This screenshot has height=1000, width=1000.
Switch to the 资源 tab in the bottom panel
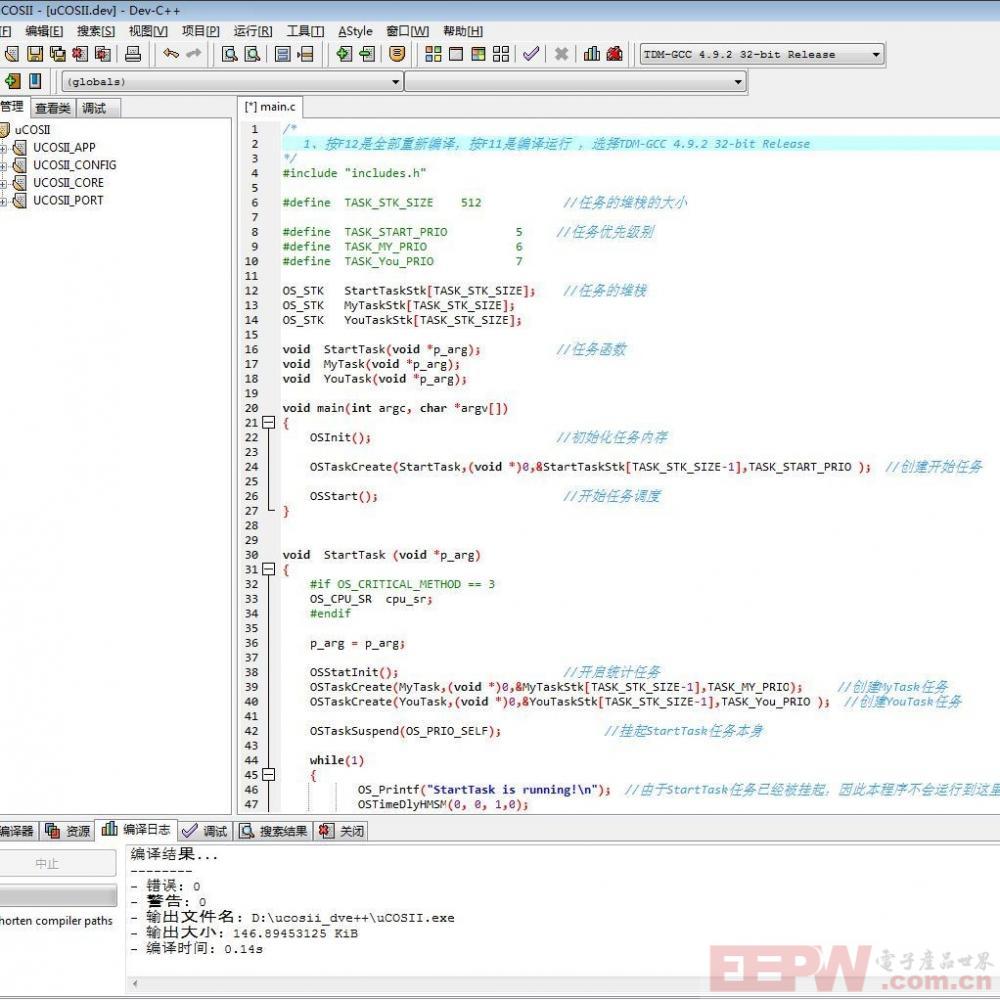pos(67,831)
